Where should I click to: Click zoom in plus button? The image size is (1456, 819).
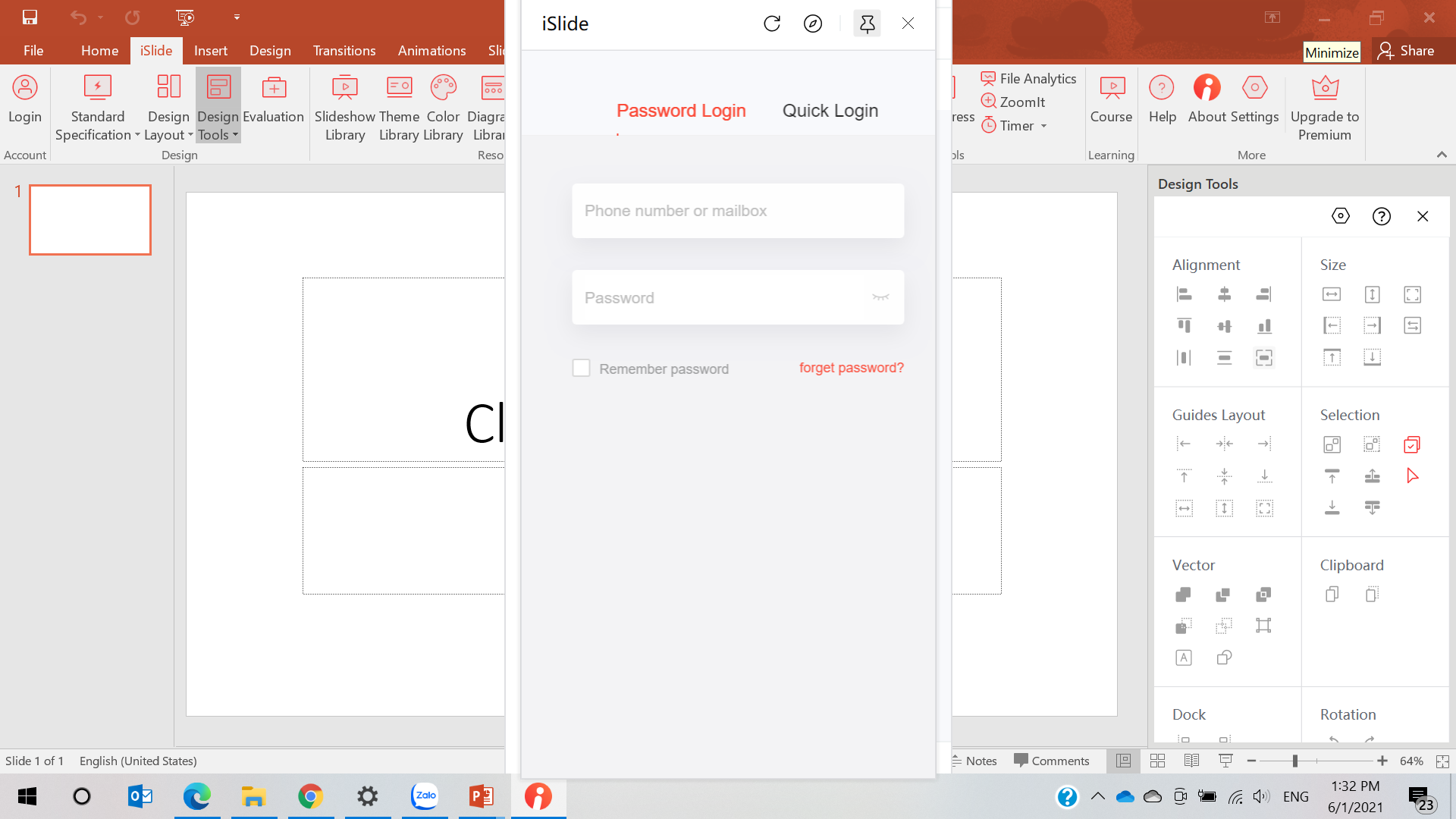click(x=1382, y=761)
